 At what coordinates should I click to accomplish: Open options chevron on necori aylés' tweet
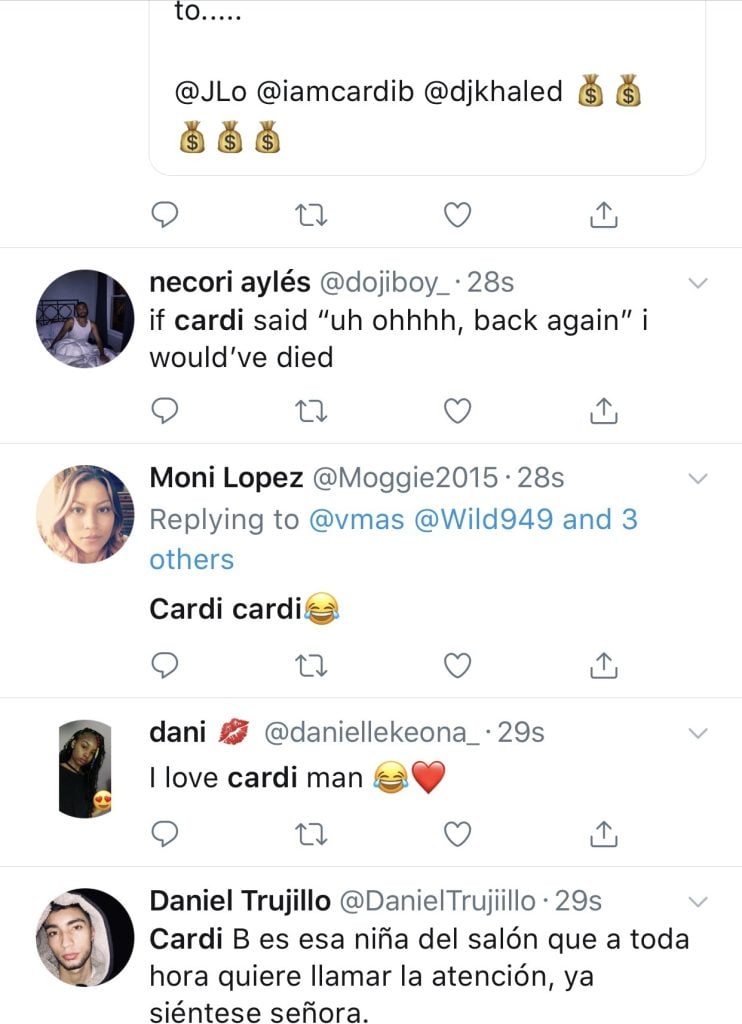698,283
